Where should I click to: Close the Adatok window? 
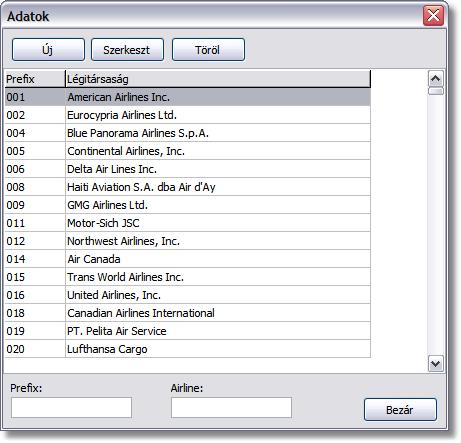[433, 15]
